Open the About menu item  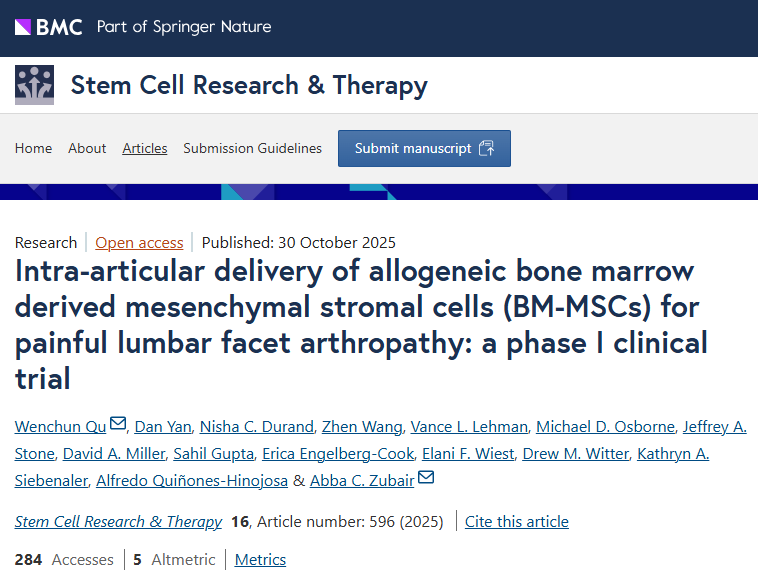point(87,148)
